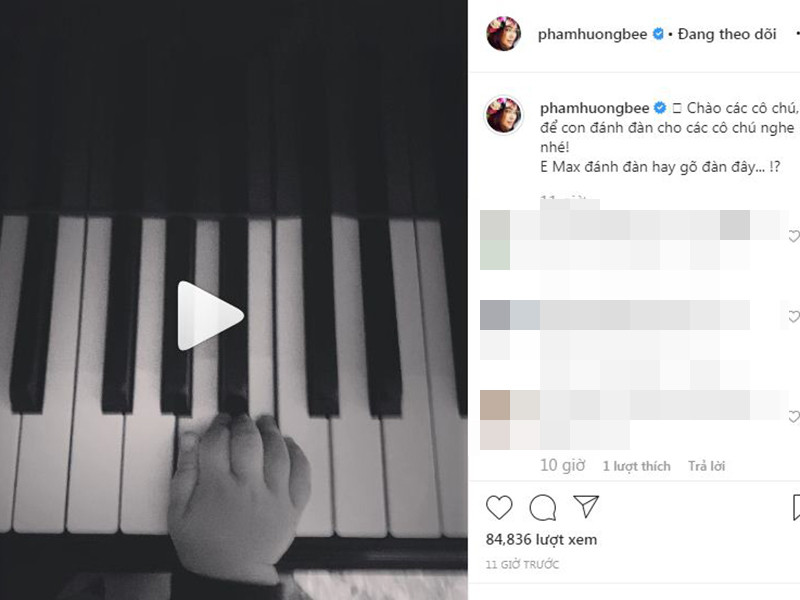
Task: Open comments via speech bubble icon
Action: click(542, 507)
